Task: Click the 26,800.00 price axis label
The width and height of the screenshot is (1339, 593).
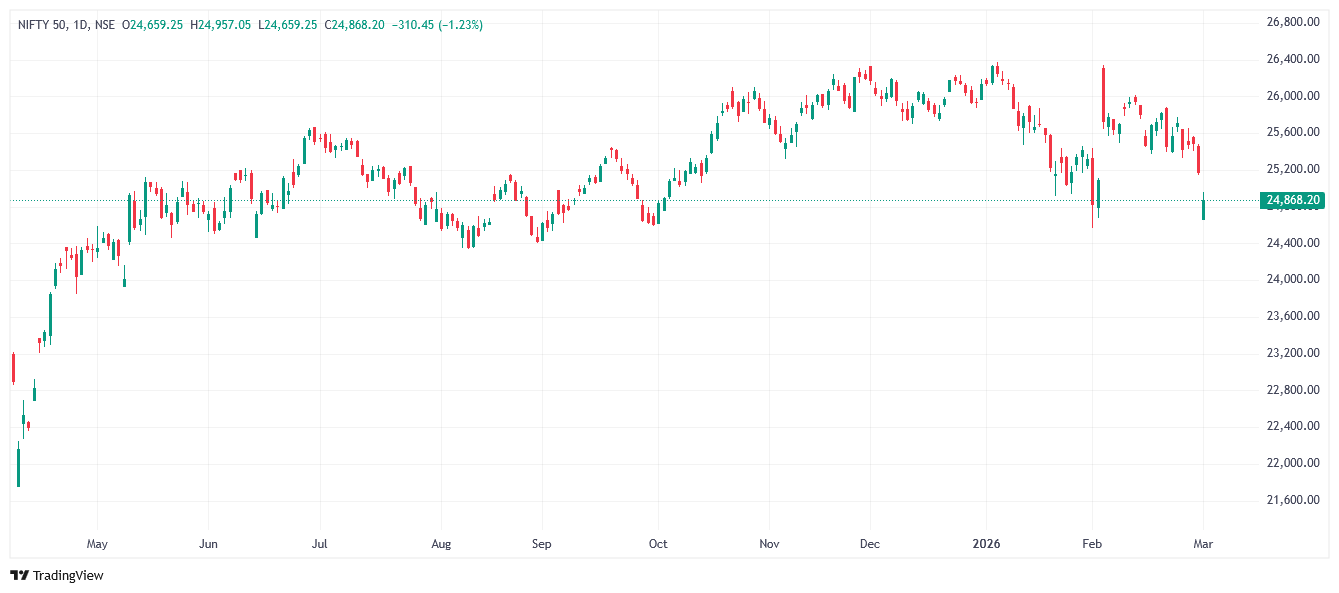Action: pos(1294,22)
